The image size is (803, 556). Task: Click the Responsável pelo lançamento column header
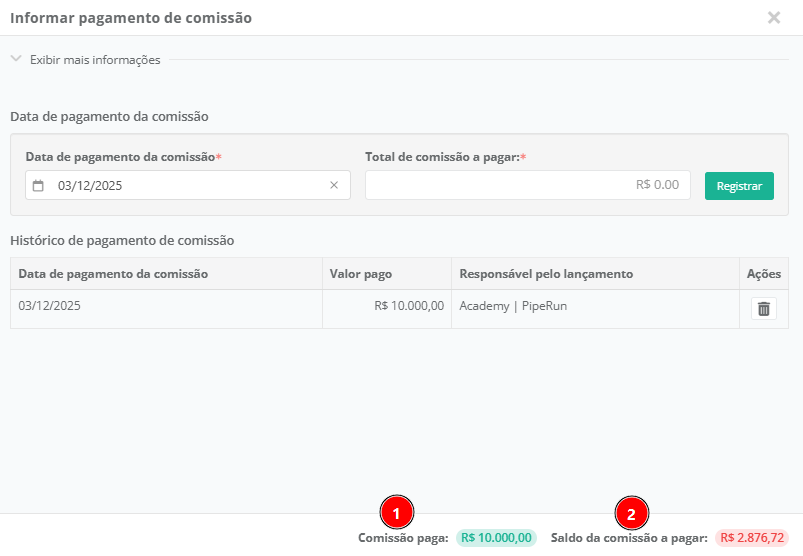546,274
